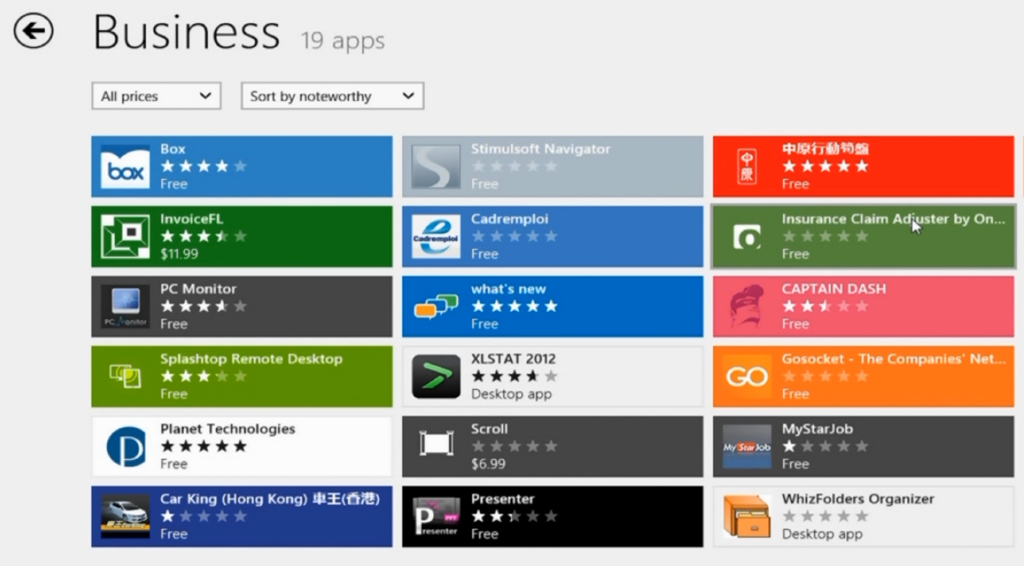Select the WhizFolders Organizer title
The height and width of the screenshot is (566, 1024).
point(858,499)
